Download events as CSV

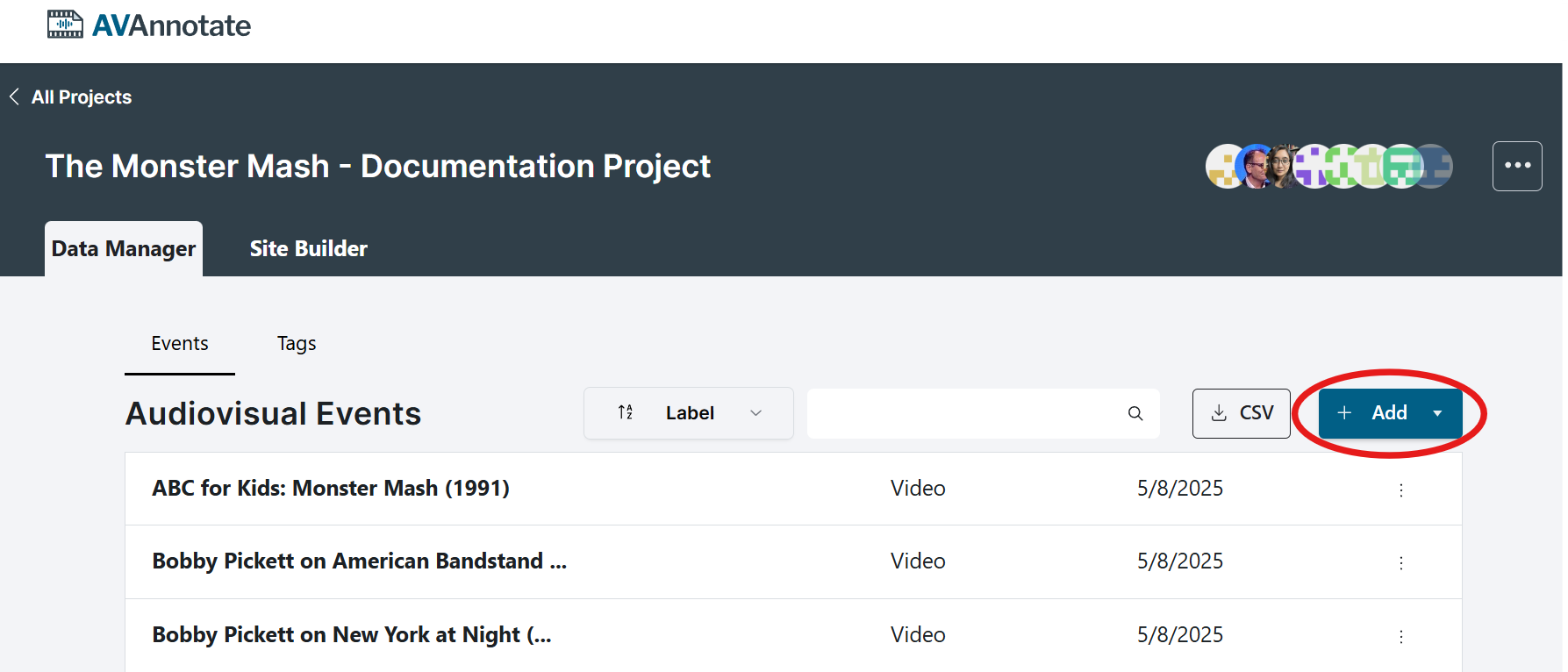(1241, 413)
